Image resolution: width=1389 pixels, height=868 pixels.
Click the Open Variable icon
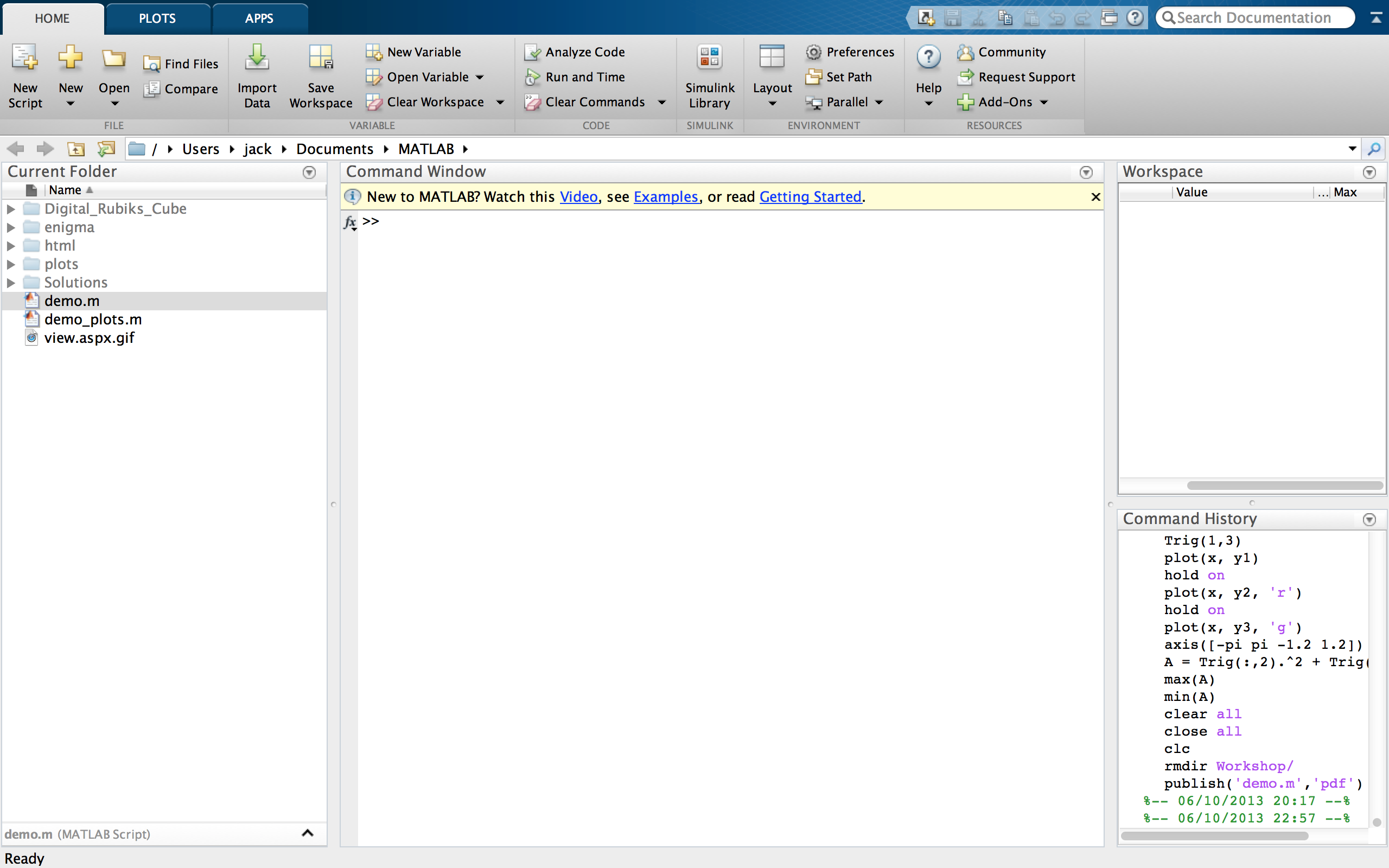tap(374, 77)
